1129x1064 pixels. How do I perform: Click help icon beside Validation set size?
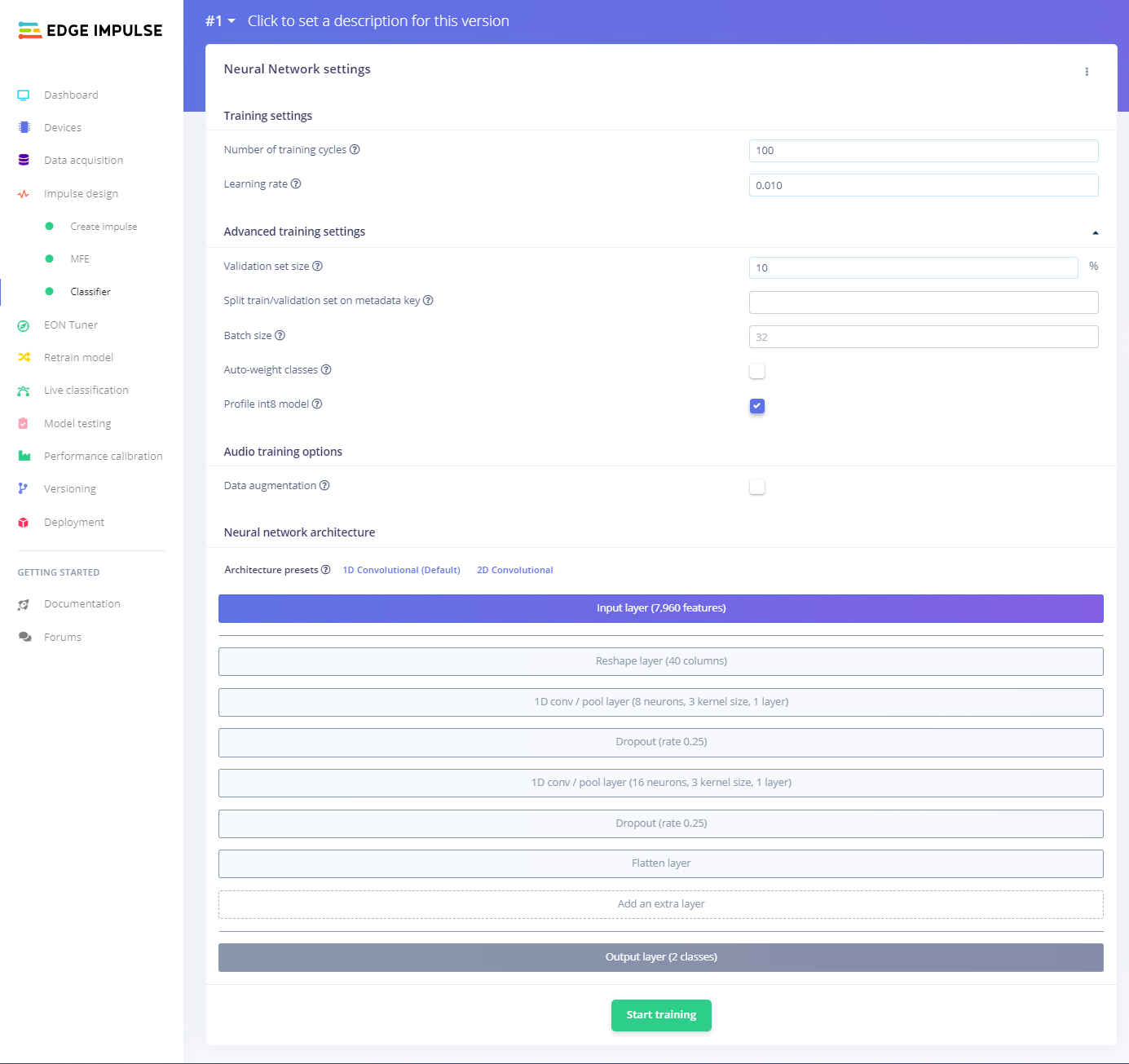pos(318,267)
